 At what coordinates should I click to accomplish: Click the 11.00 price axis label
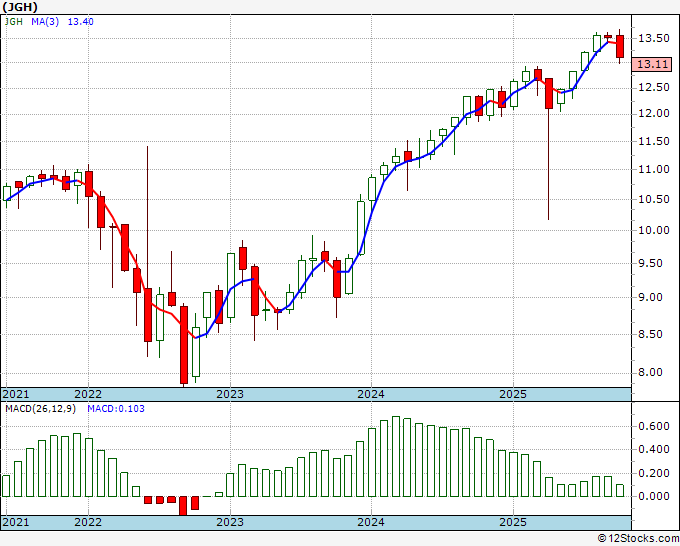(654, 170)
